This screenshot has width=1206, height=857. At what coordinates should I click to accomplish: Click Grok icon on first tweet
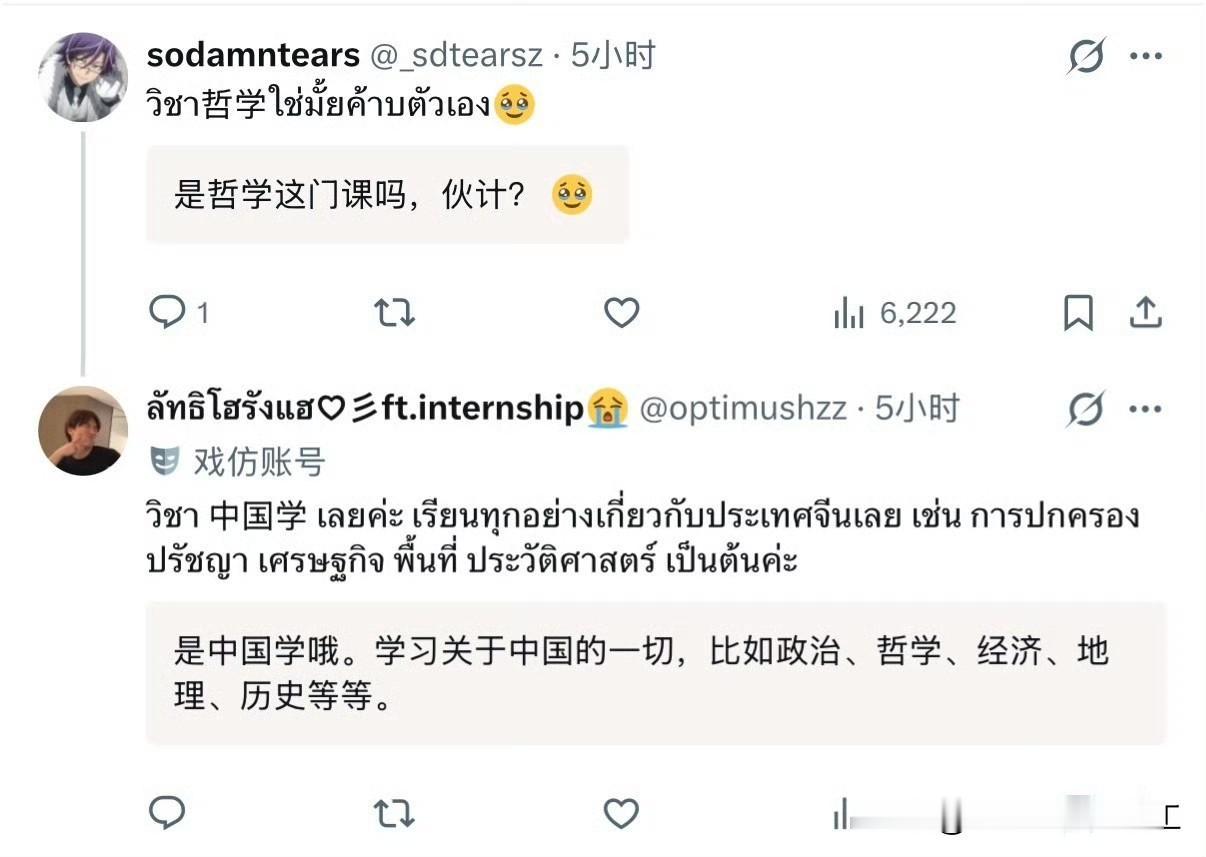tap(1086, 56)
